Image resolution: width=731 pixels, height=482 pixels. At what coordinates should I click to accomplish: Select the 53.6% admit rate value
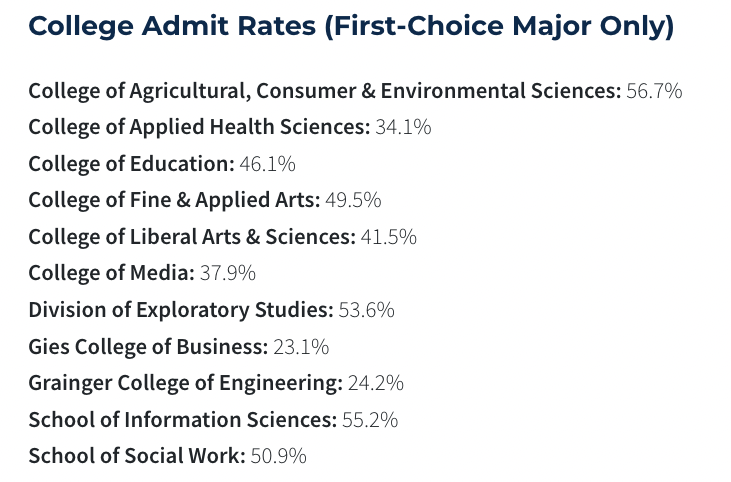click(x=367, y=310)
